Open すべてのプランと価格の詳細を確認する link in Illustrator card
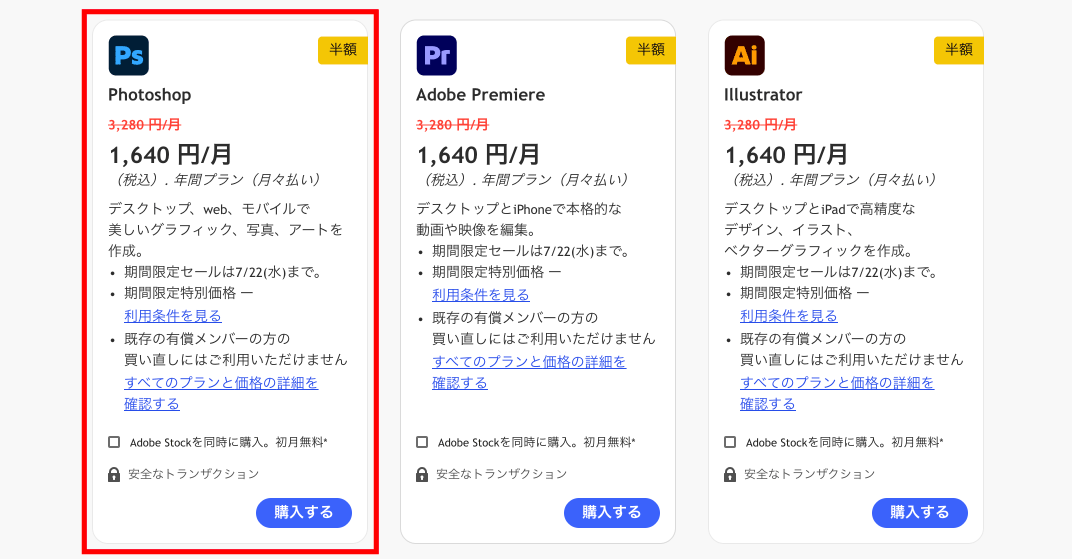Image resolution: width=1072 pixels, height=559 pixels. [837, 393]
